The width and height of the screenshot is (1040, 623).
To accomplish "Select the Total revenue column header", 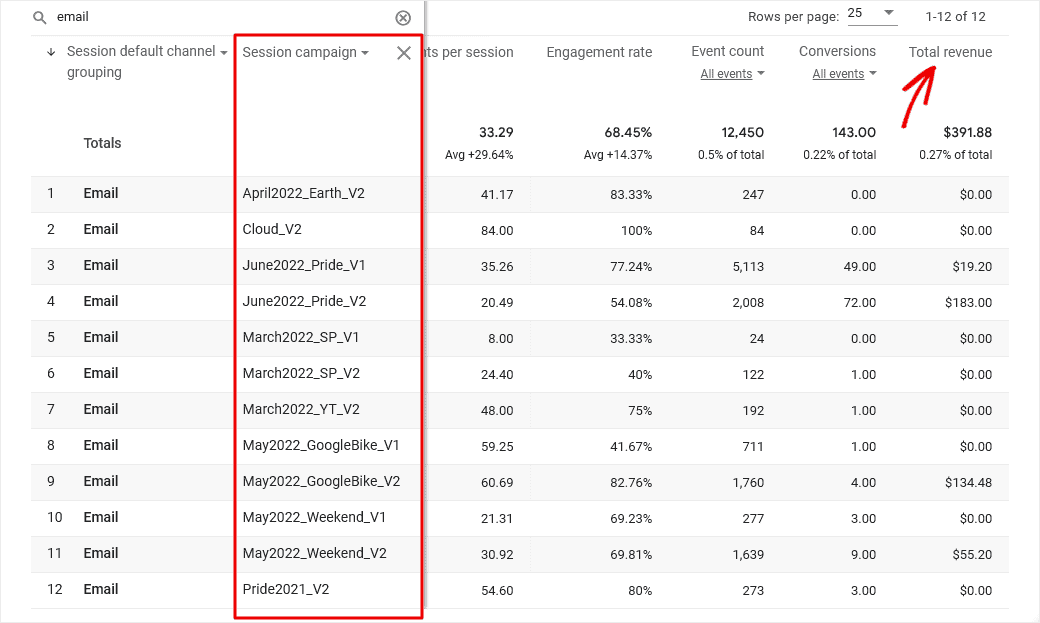I will [950, 52].
